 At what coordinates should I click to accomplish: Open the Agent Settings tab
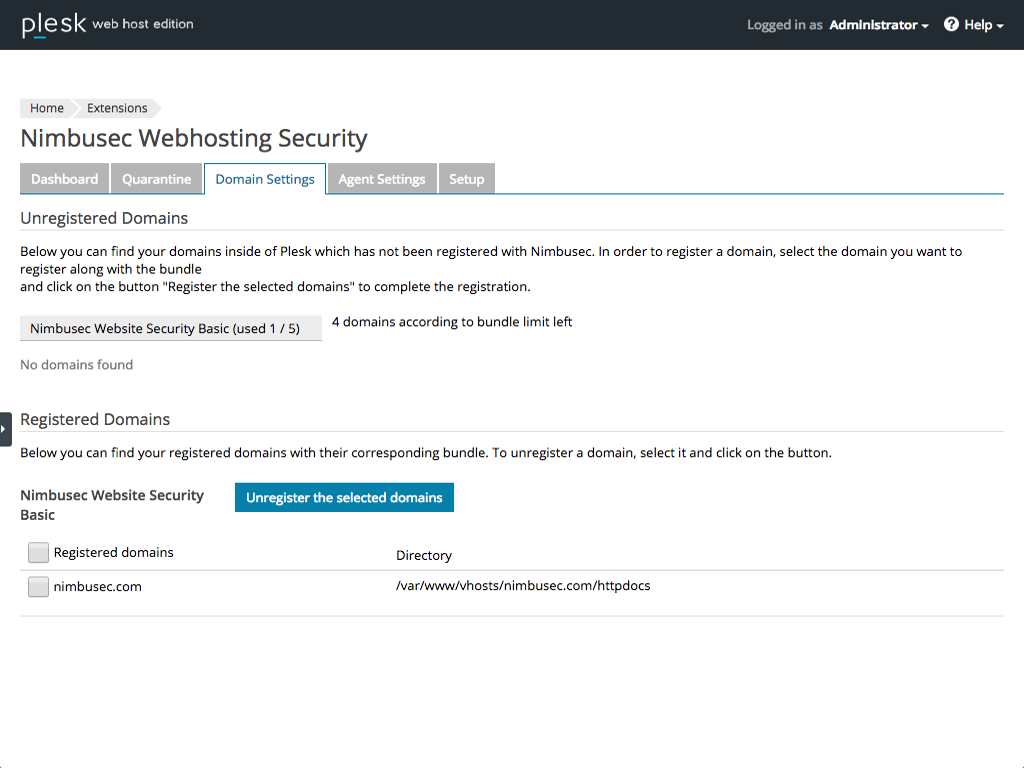(382, 179)
